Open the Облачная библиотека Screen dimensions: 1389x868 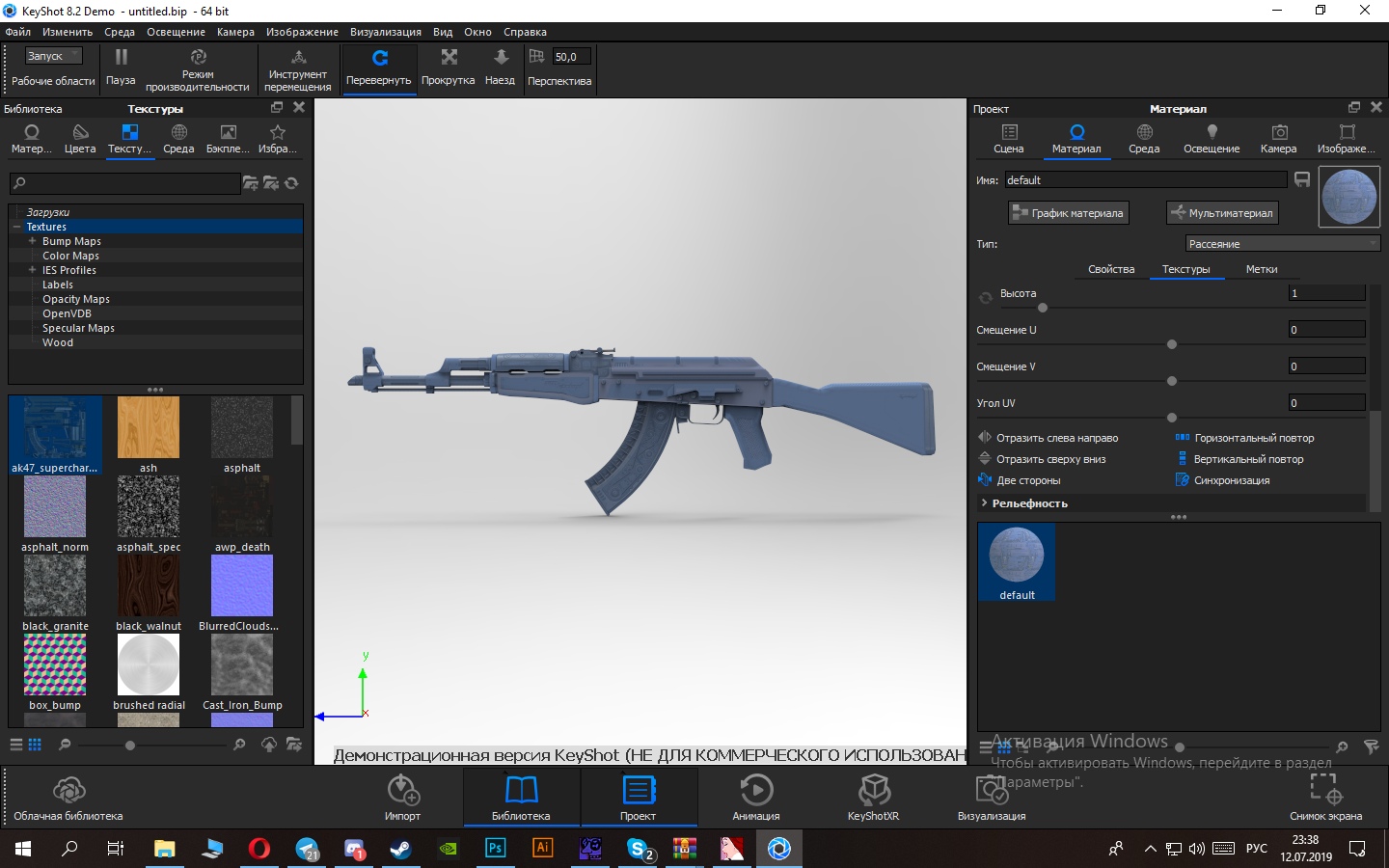pos(68,798)
